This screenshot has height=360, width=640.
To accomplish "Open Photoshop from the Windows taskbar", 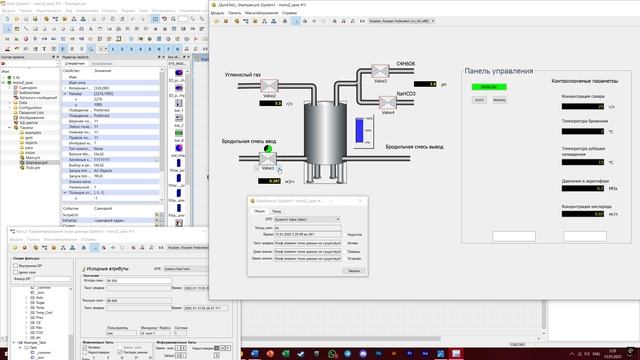I will [378, 353].
